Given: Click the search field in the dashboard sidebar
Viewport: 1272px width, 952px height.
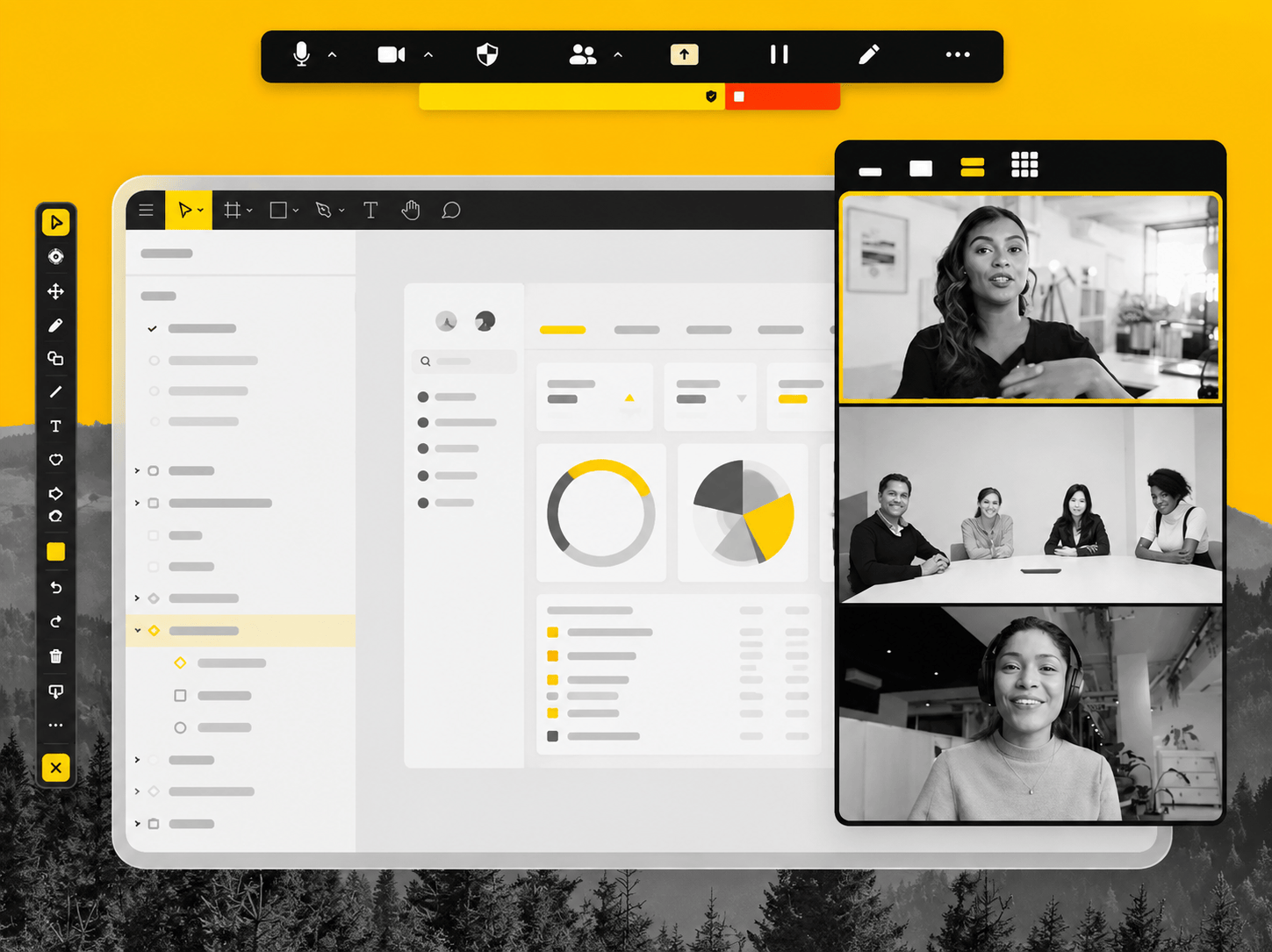Looking at the screenshot, I should 464,361.
